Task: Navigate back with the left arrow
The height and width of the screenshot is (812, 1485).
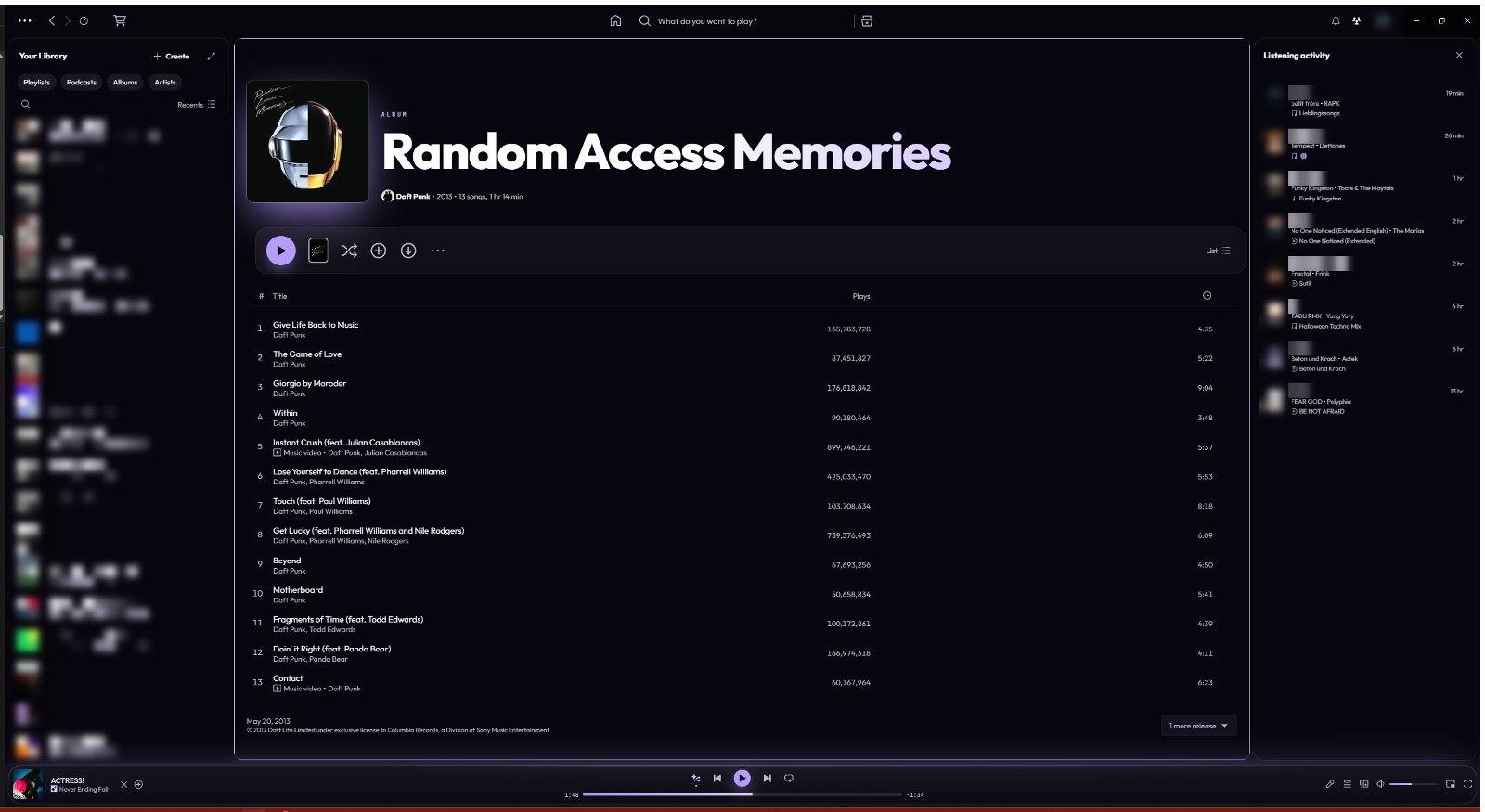Action: [x=52, y=20]
